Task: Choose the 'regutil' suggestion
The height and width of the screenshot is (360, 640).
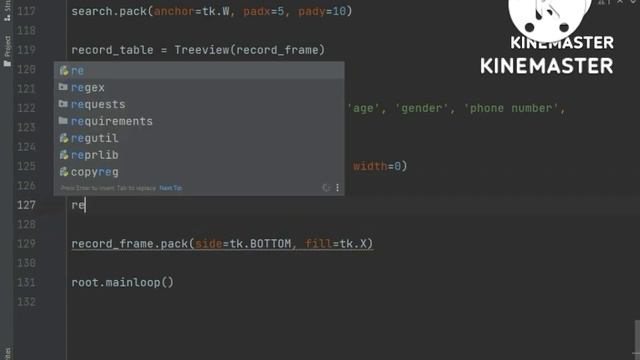Action: click(x=199, y=138)
